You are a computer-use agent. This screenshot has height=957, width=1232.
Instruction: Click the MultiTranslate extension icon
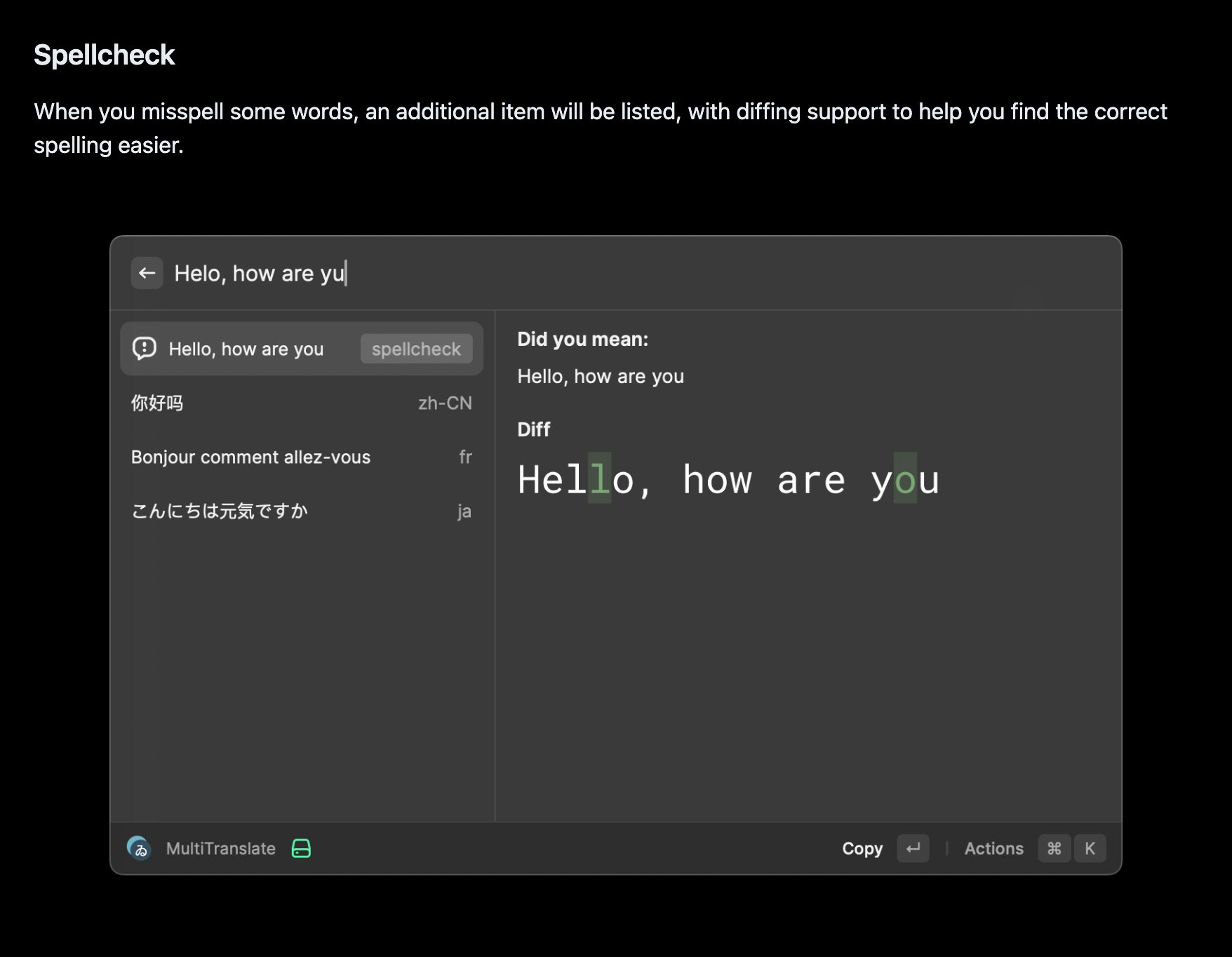(x=139, y=848)
